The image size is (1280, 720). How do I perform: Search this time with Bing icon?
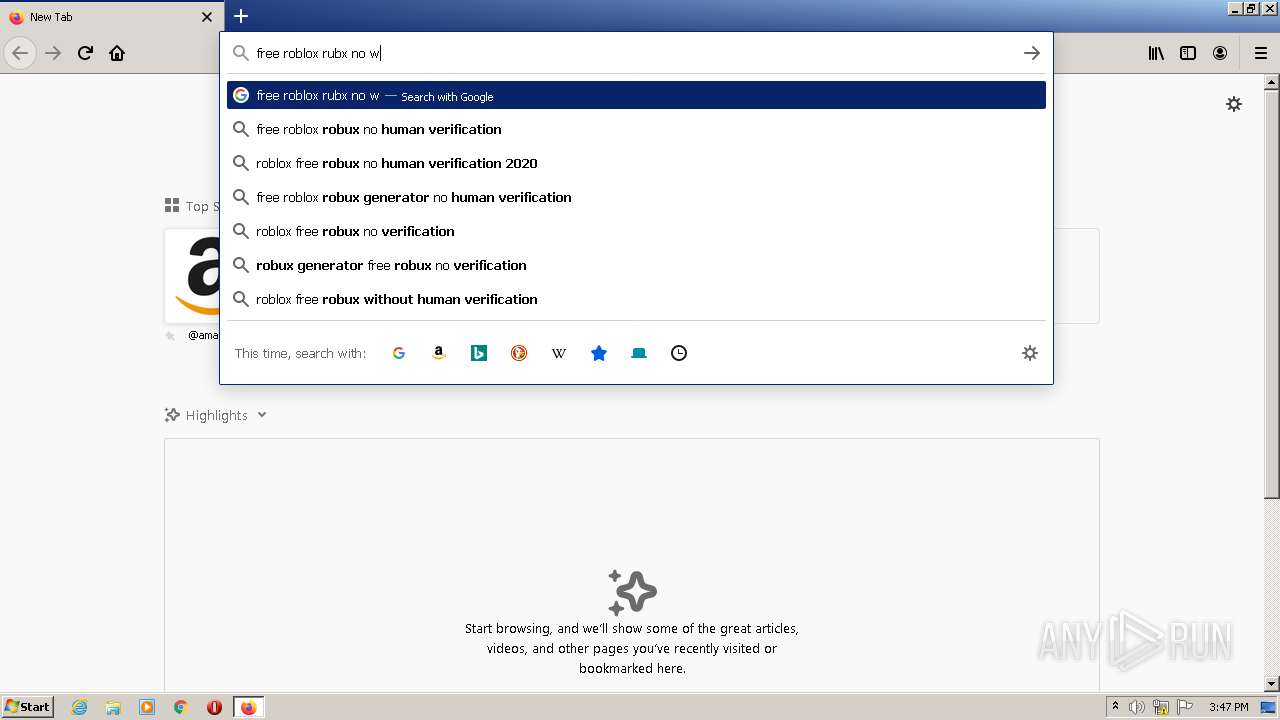479,353
